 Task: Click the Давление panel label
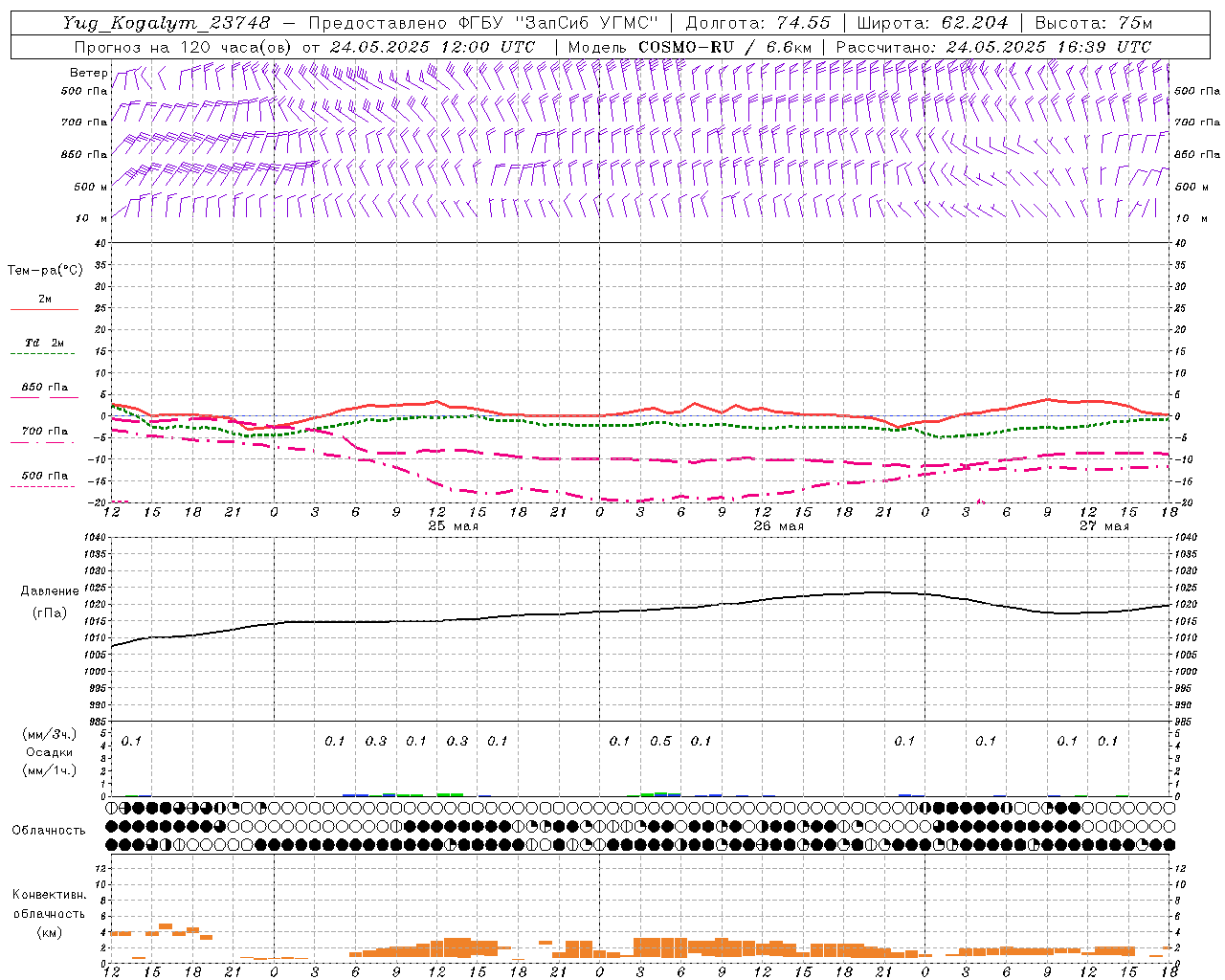[50, 591]
